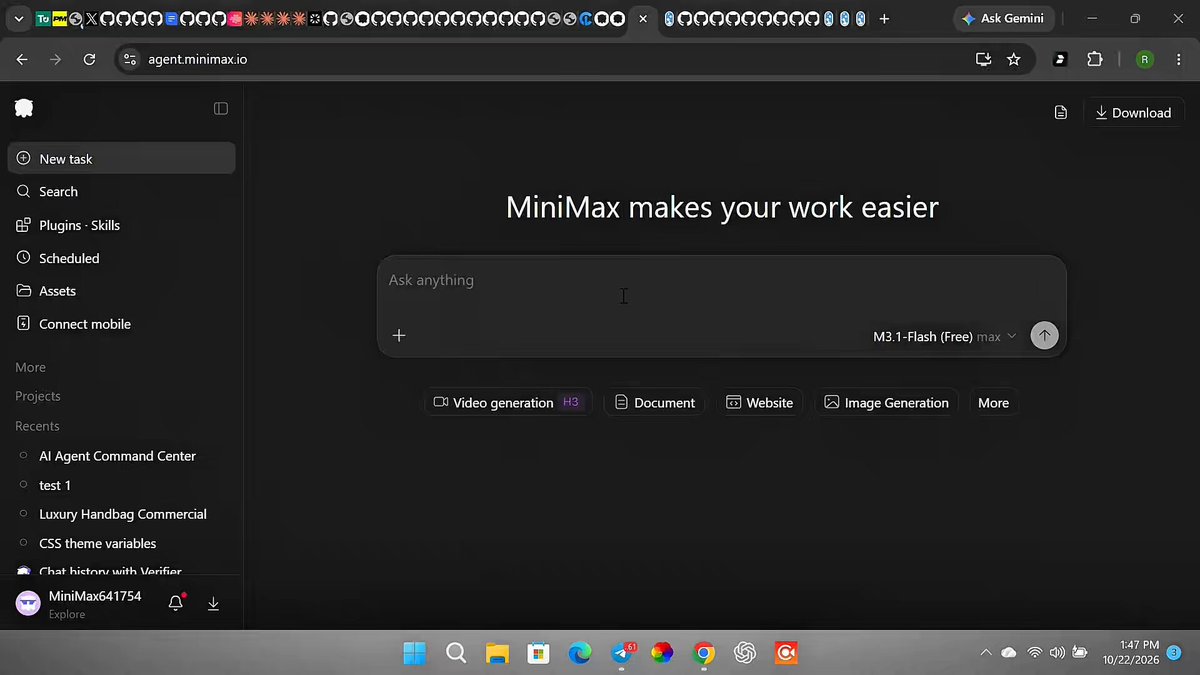Viewport: 1200px width, 675px height.
Task: Click the More chip below prompt
Action: click(993, 402)
